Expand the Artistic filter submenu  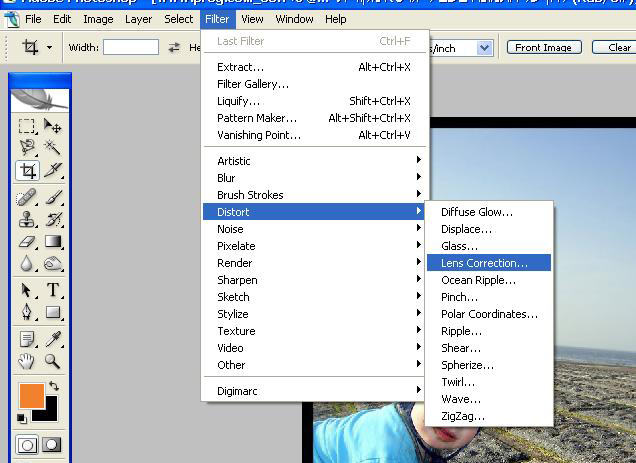[312, 161]
